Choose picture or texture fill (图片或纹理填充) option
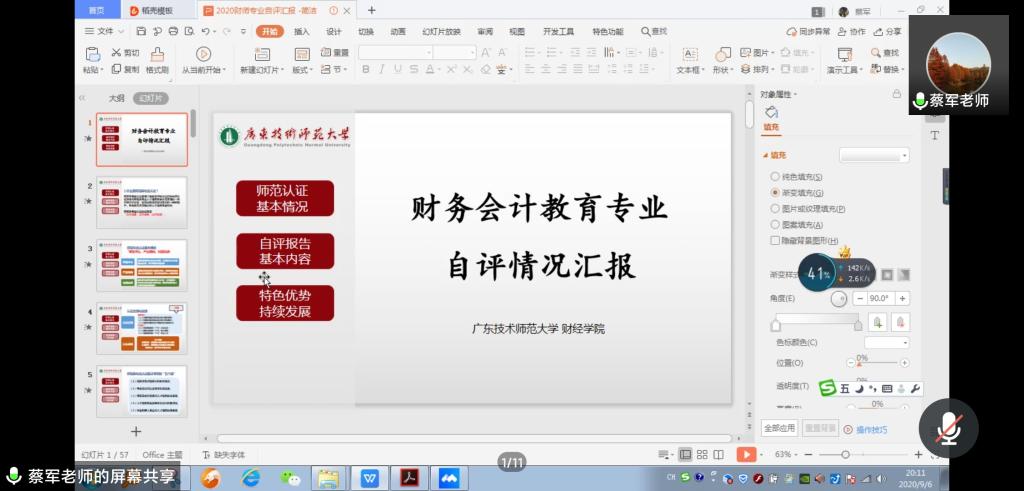The height and width of the screenshot is (491, 1024). (775, 209)
